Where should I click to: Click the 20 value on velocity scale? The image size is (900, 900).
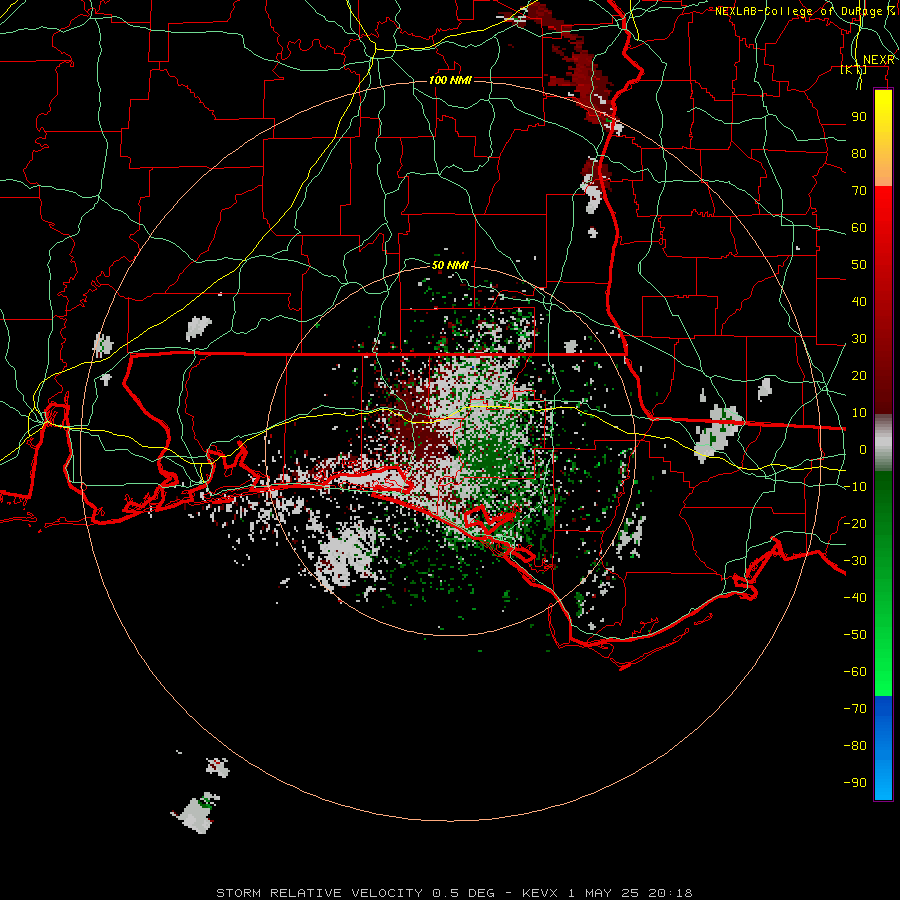[x=859, y=376]
